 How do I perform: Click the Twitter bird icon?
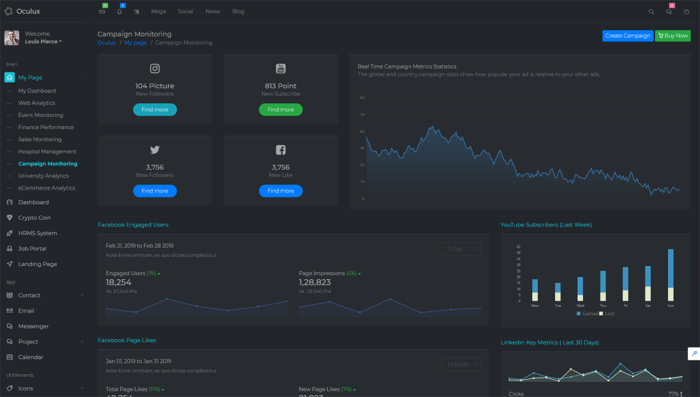pos(155,150)
